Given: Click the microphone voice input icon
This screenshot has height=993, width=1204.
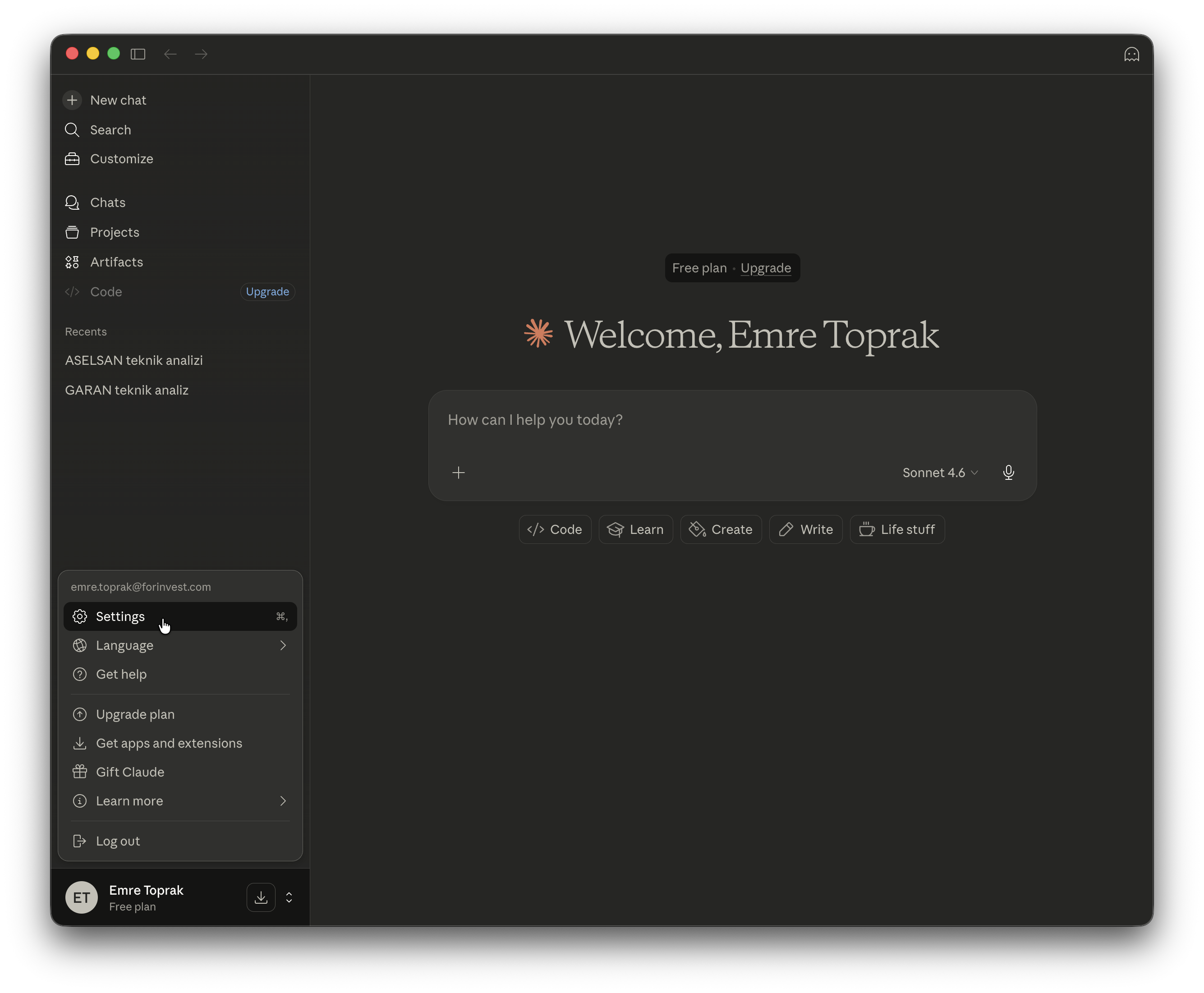Looking at the screenshot, I should (1008, 473).
